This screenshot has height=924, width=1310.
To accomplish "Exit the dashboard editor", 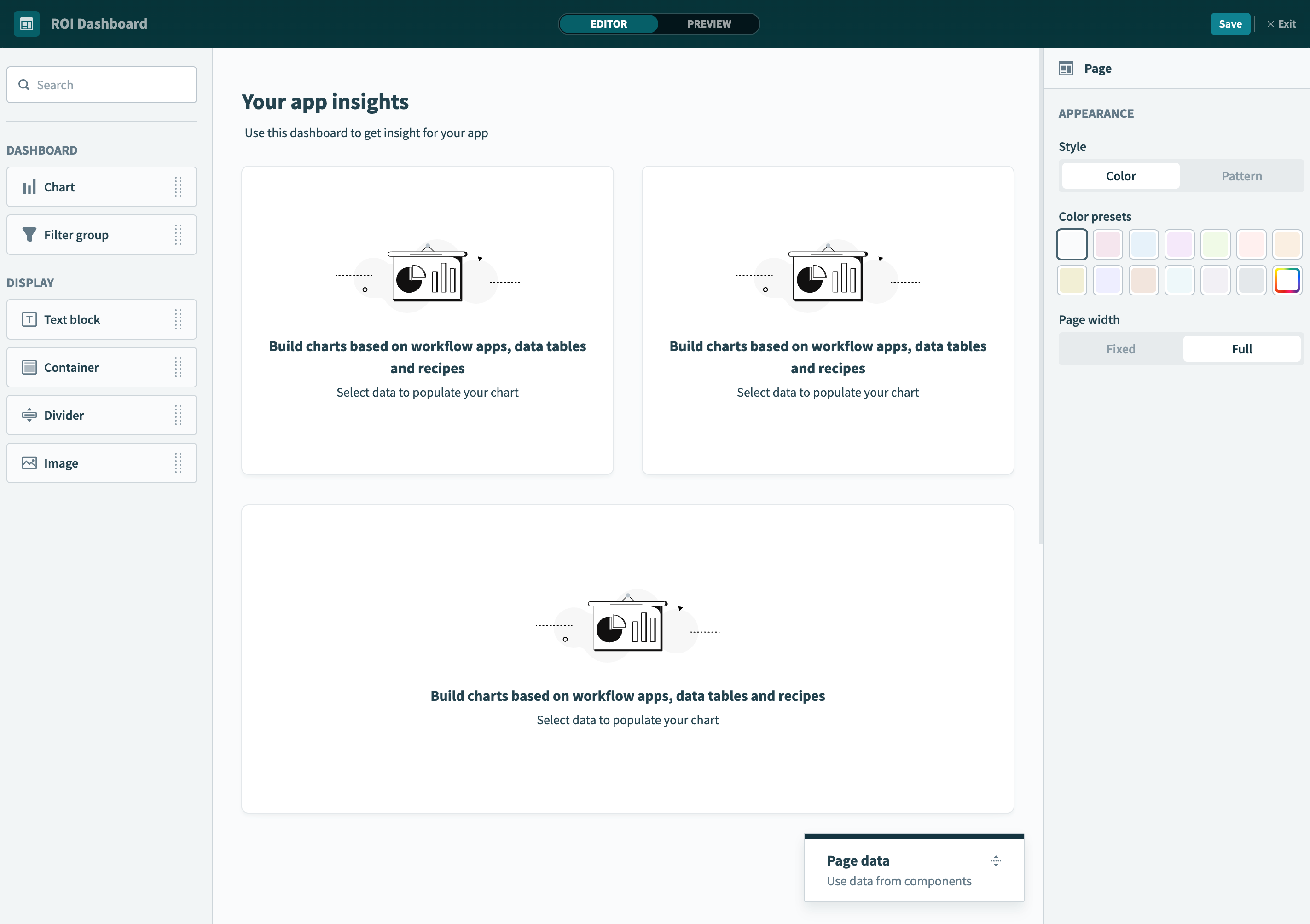I will click(x=1282, y=23).
